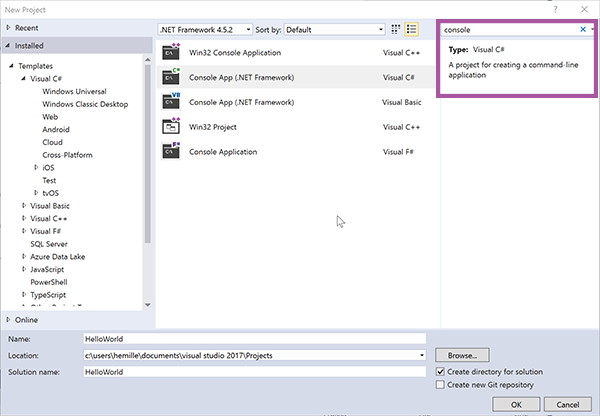
Task: Select the Win32 Console Application template icon
Action: 171,52
